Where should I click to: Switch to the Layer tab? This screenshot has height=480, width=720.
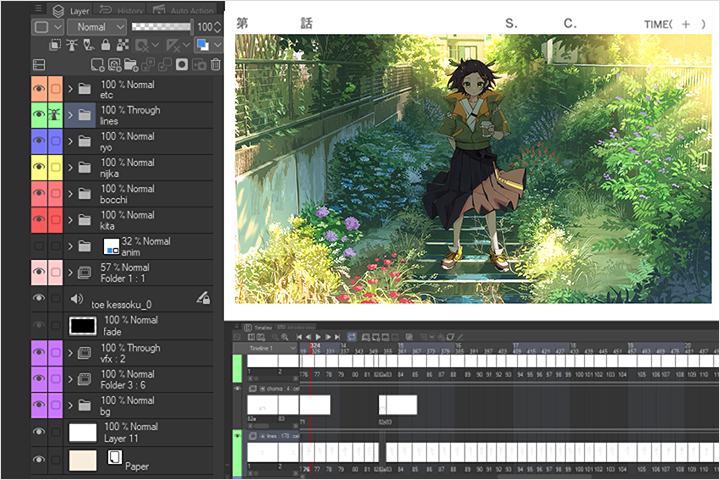[71, 10]
